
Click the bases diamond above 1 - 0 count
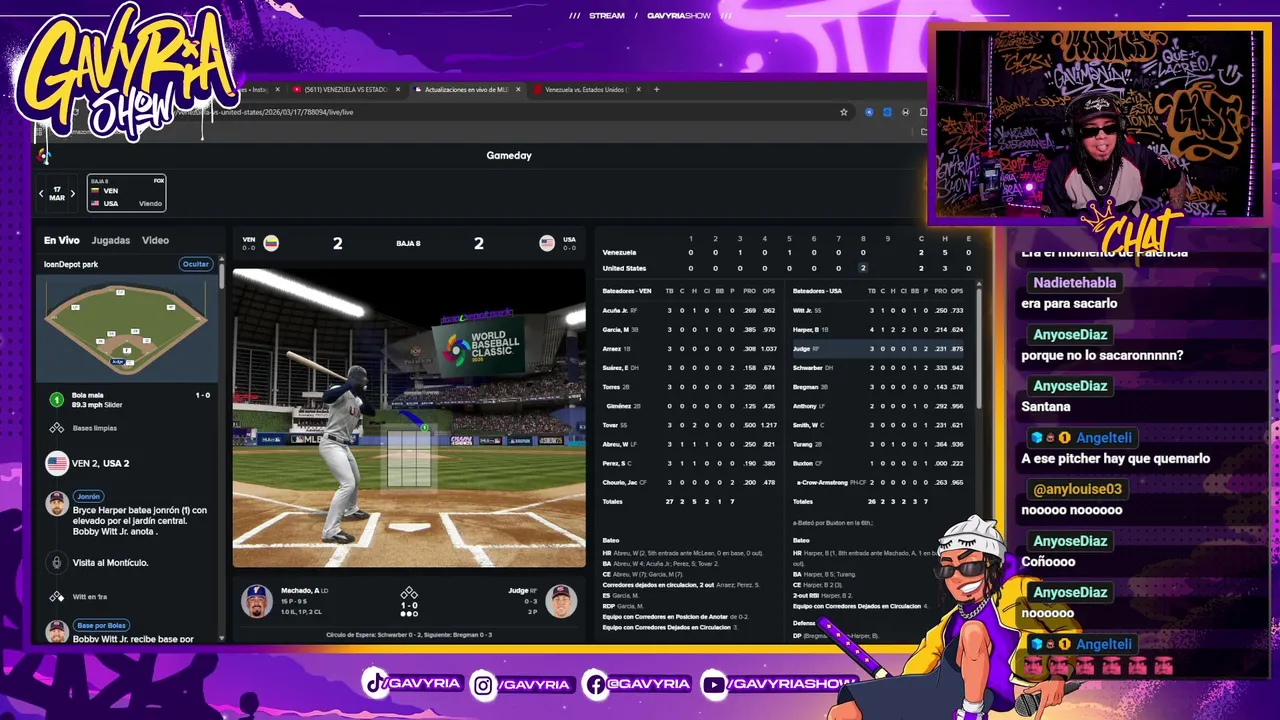pos(409,593)
